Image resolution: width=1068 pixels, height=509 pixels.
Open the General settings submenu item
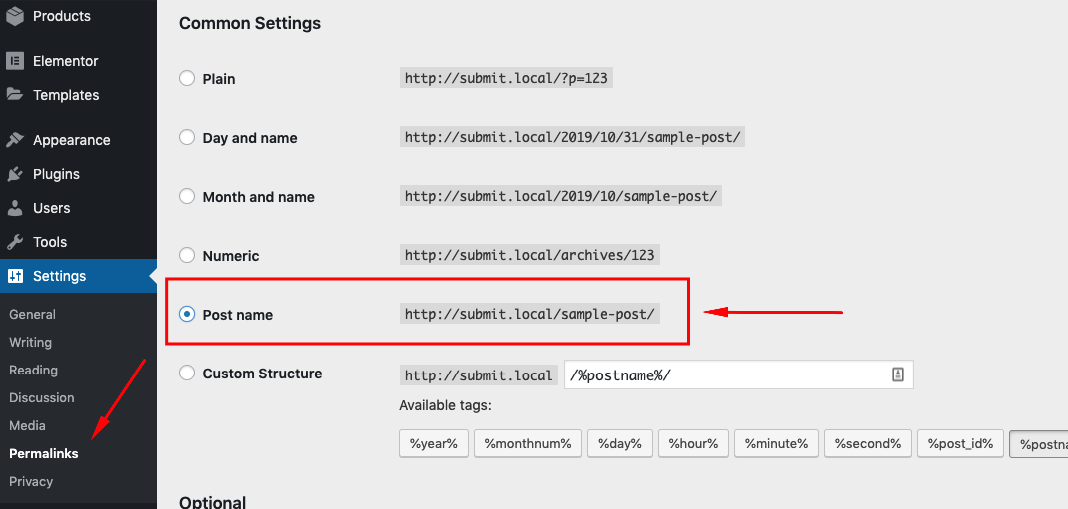(x=32, y=314)
